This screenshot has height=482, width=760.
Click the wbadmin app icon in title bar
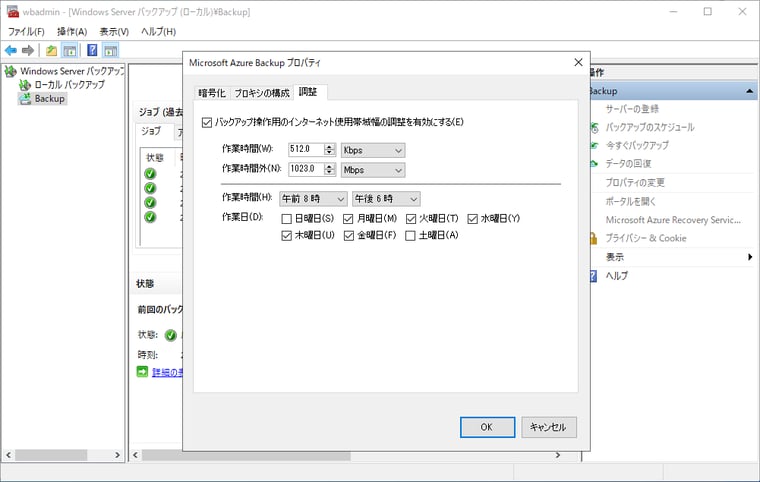tap(13, 11)
